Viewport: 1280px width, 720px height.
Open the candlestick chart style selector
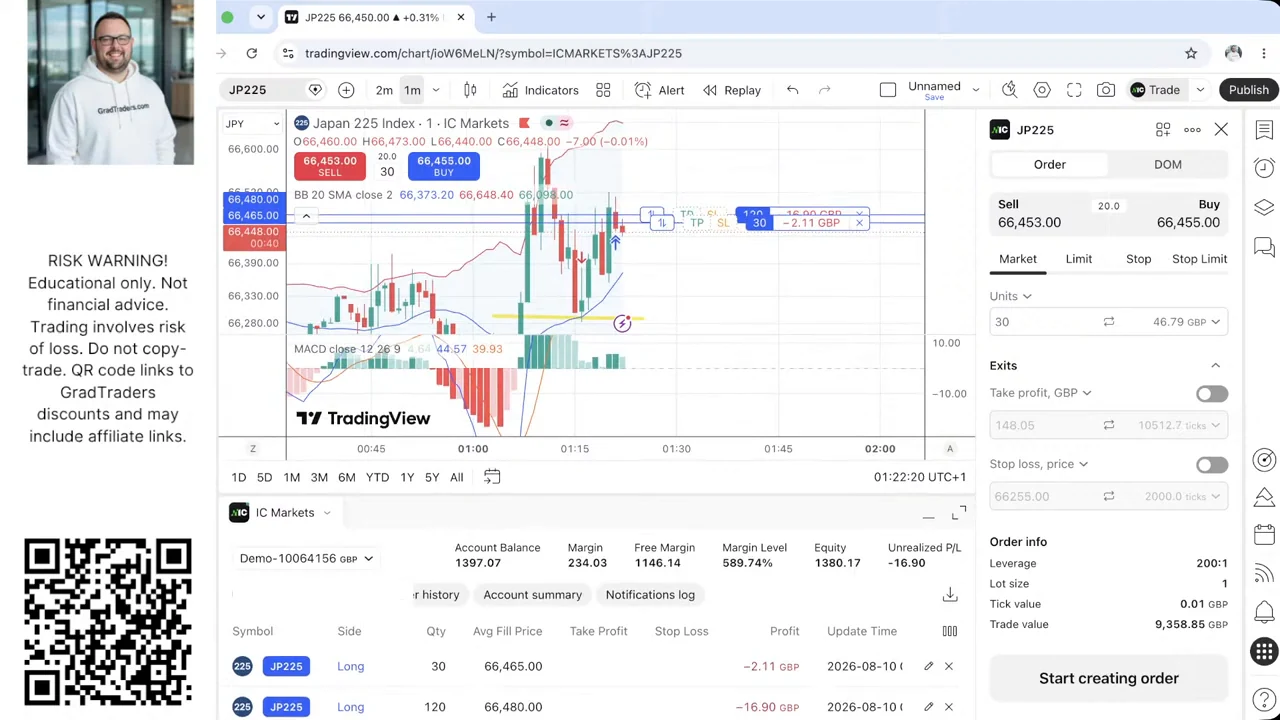point(470,90)
